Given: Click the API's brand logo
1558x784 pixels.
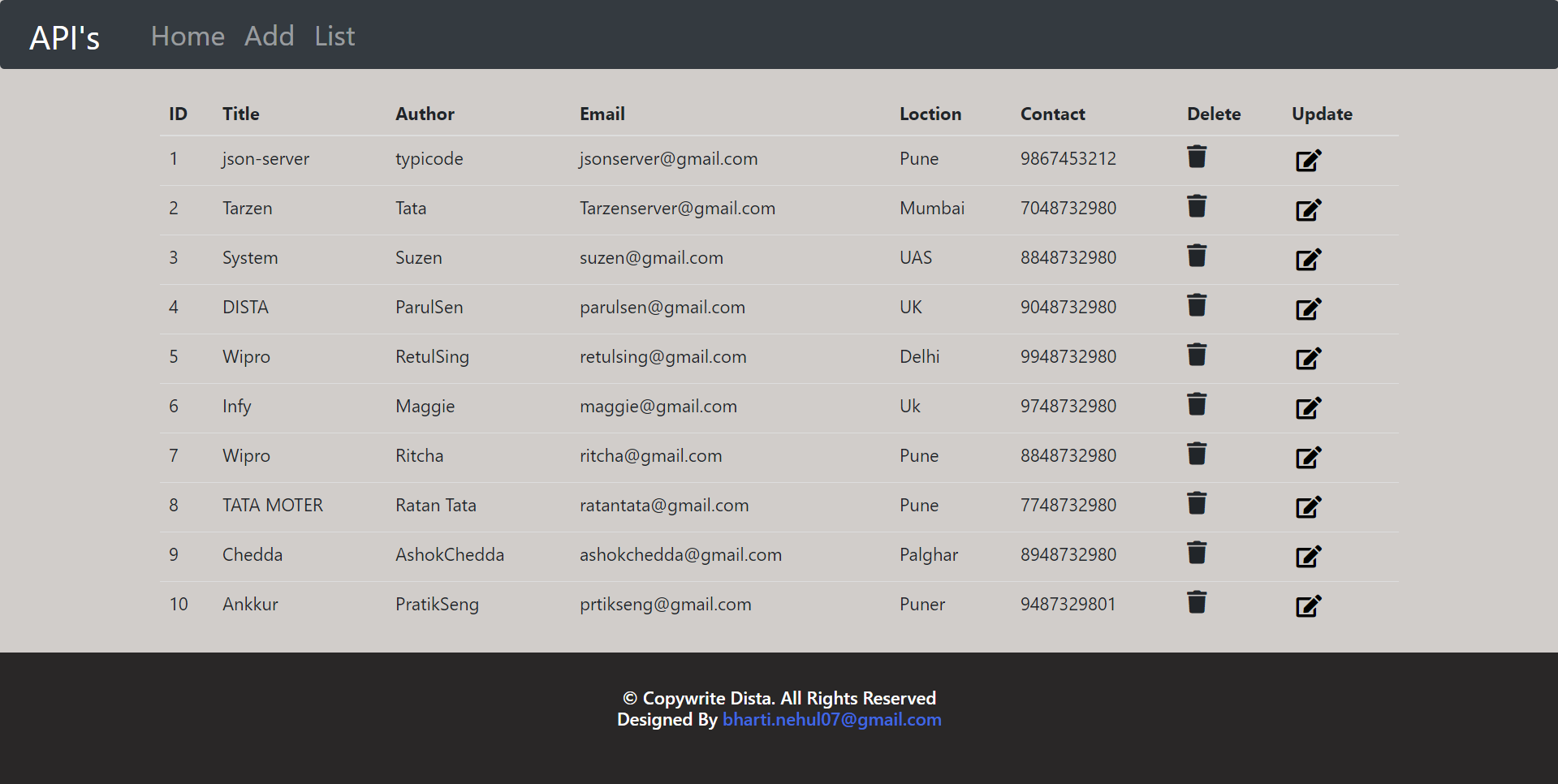Looking at the screenshot, I should [x=64, y=37].
